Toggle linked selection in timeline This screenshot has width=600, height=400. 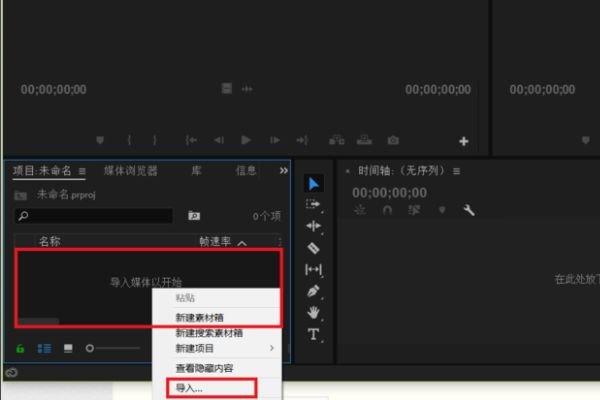[x=414, y=210]
